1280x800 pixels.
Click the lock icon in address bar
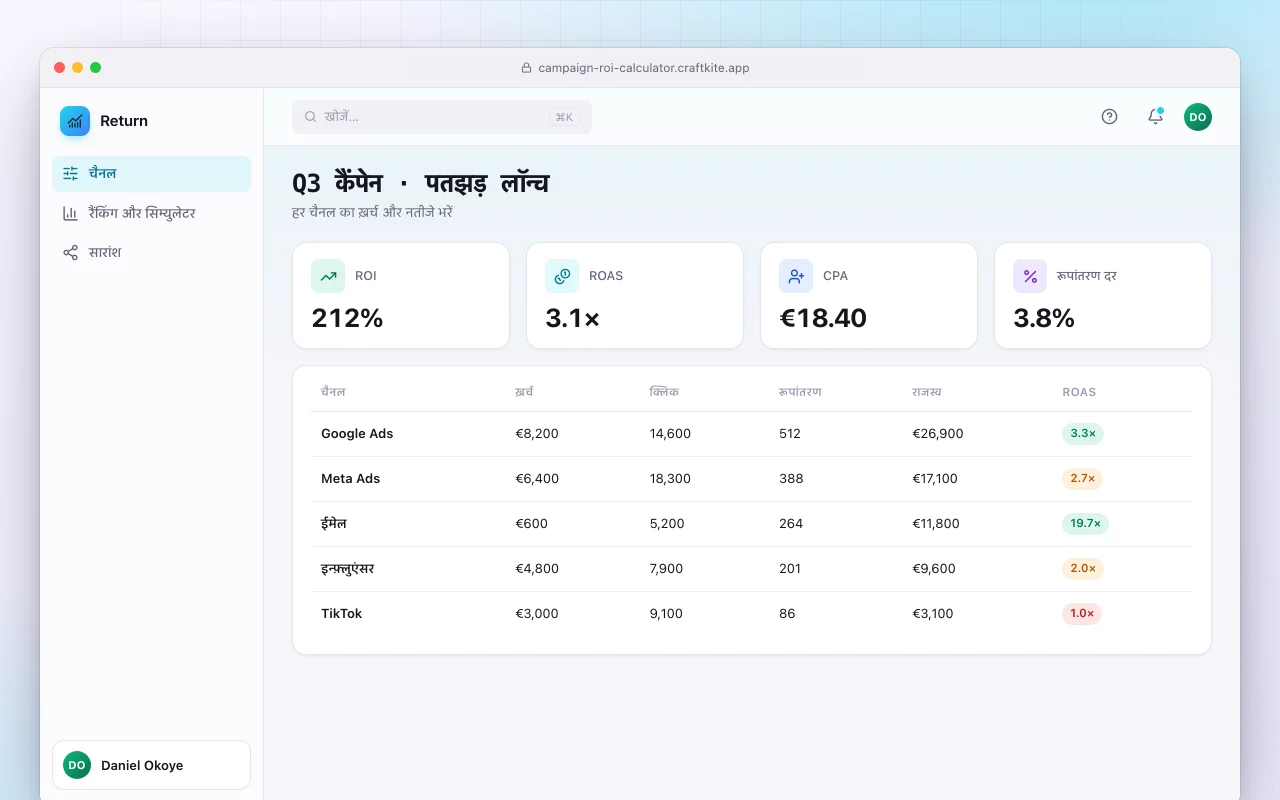click(x=527, y=68)
